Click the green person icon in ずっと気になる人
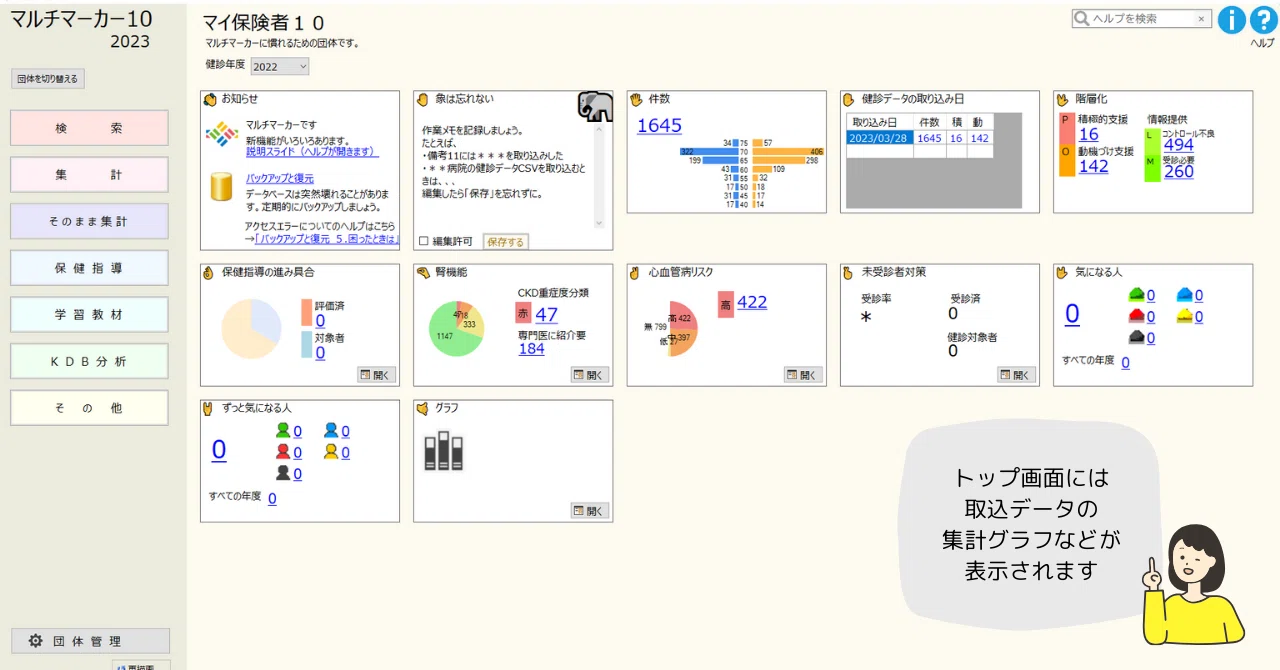This screenshot has width=1280, height=670. (283, 431)
